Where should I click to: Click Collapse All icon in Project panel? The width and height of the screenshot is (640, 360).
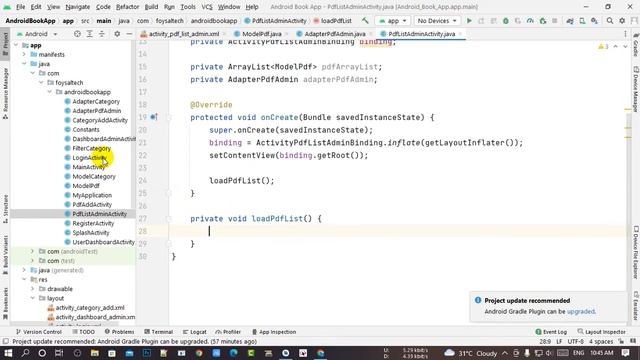(102, 34)
